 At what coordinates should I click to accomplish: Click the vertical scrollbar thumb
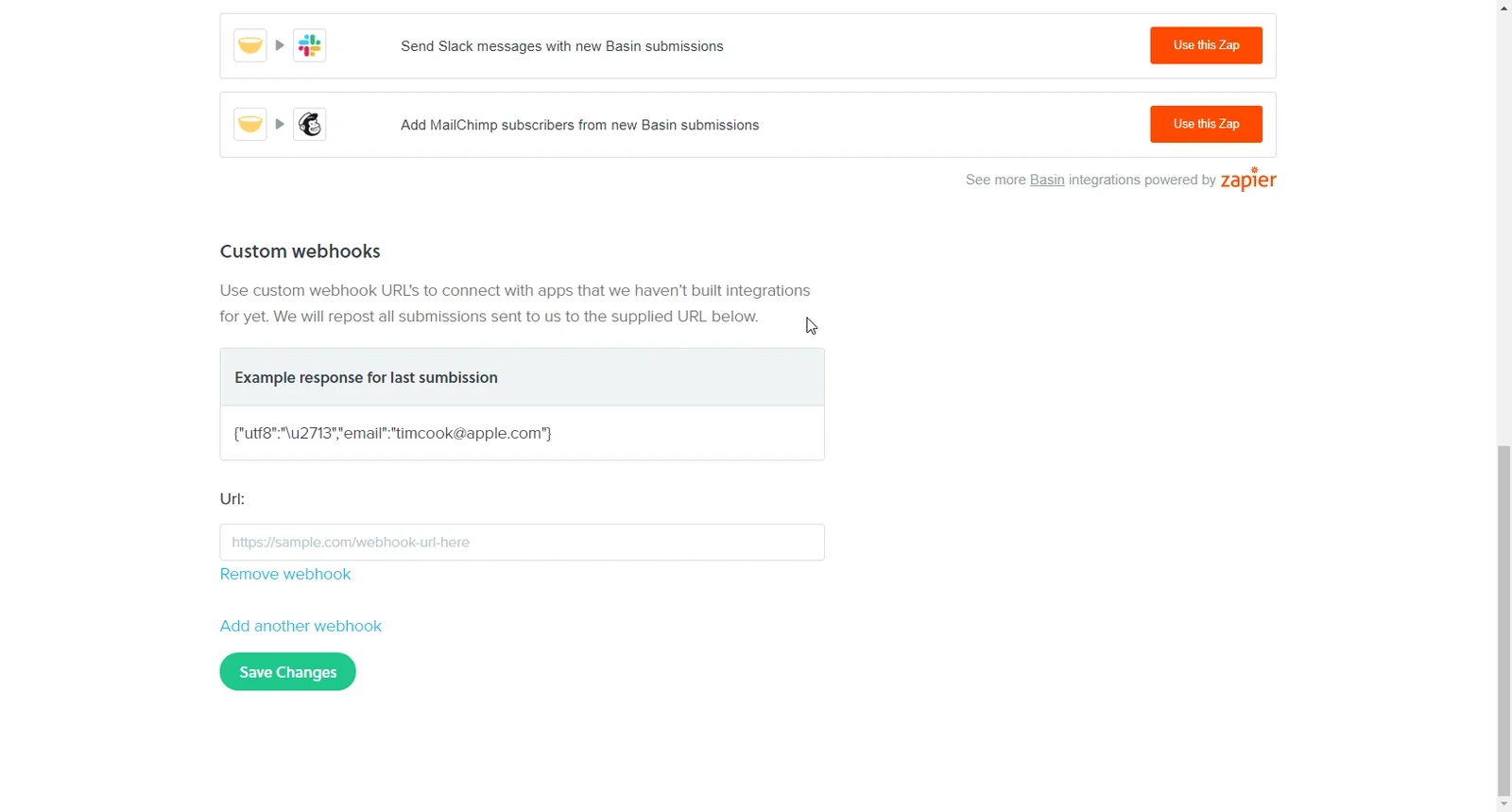point(1504,621)
